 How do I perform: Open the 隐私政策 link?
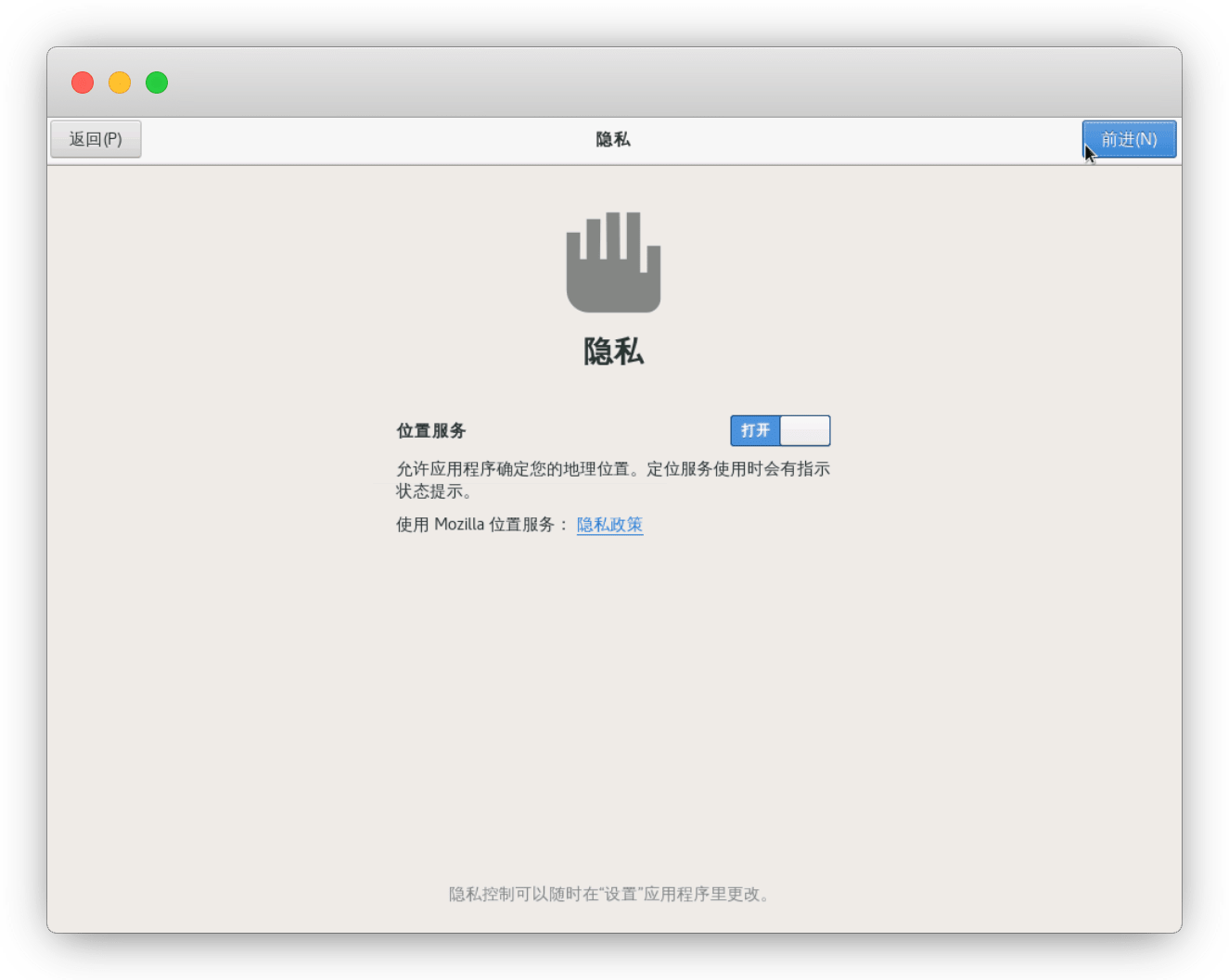(609, 525)
